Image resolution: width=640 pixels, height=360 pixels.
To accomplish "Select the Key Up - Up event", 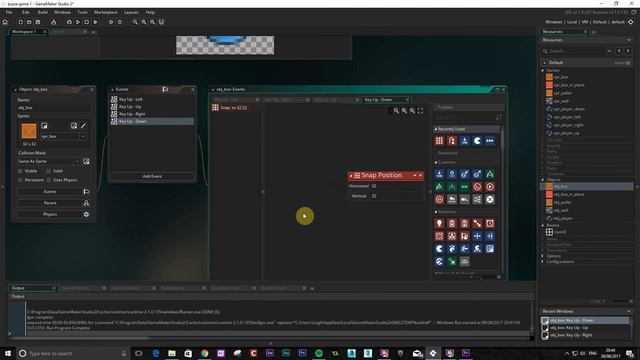I will coord(152,107).
